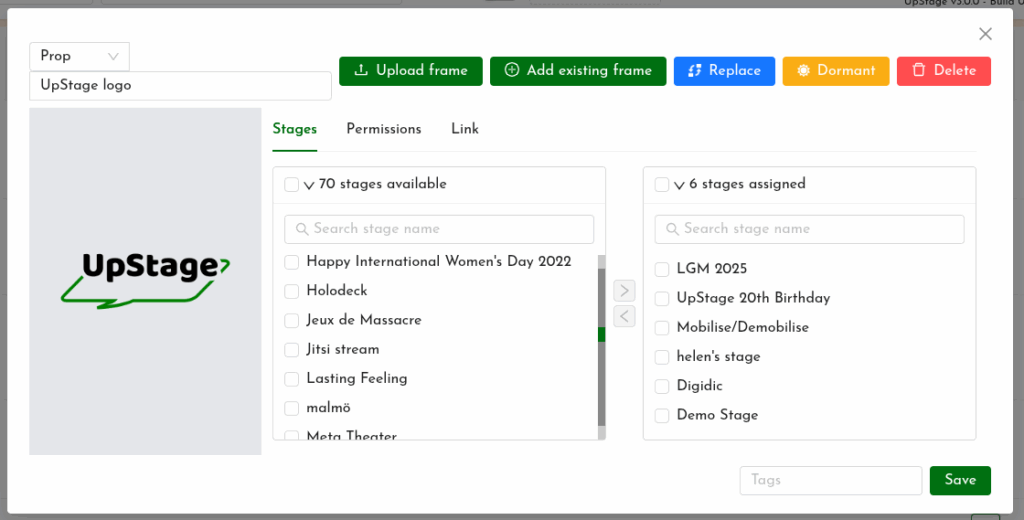Click the Upload frame button
The height and width of the screenshot is (520, 1024).
tap(410, 71)
